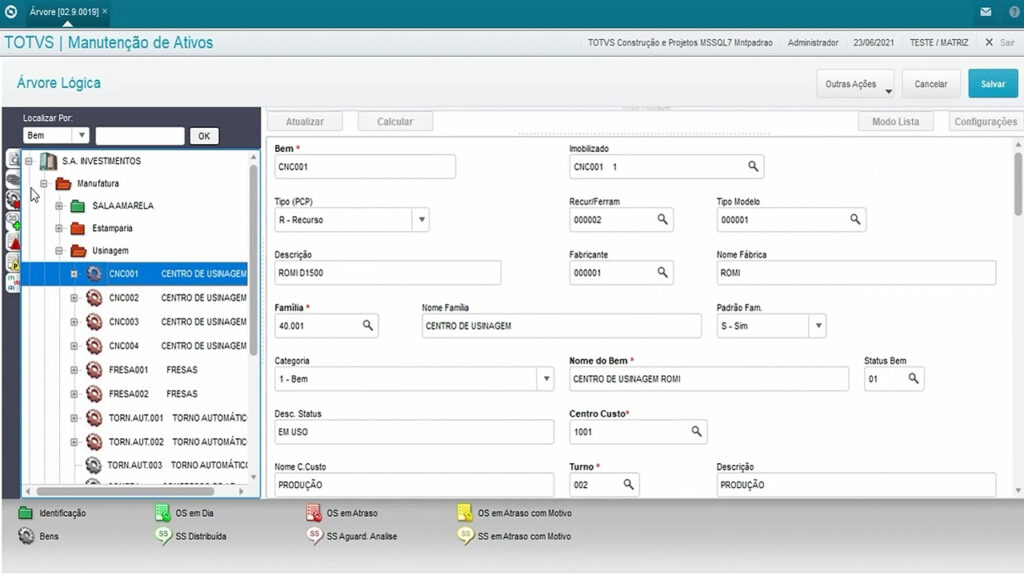The width and height of the screenshot is (1024, 576).
Task: Collapse the Usinagem tree node
Action: pos(59,251)
